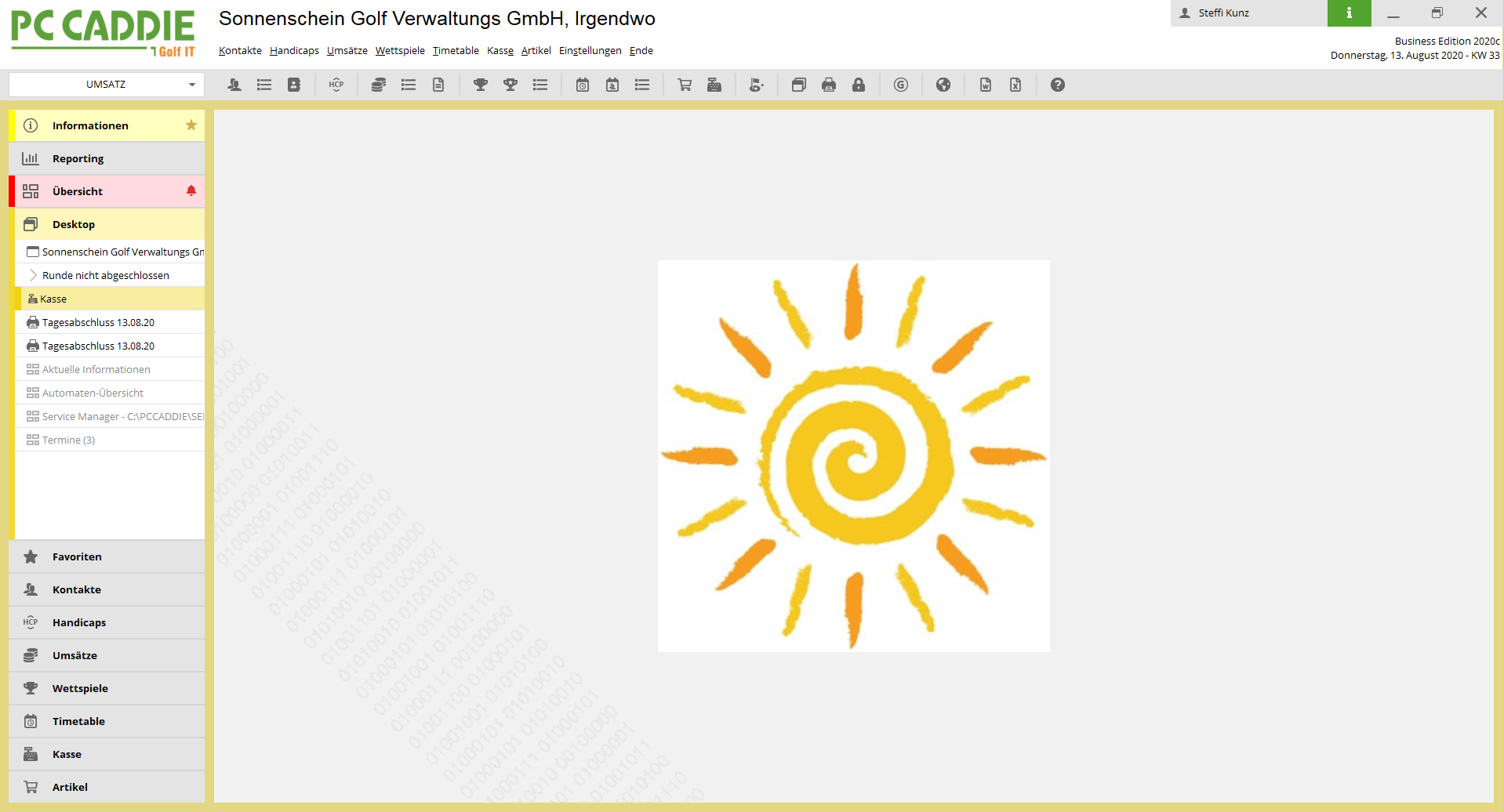
Task: Open the Wettspiele menu
Action: (x=400, y=51)
